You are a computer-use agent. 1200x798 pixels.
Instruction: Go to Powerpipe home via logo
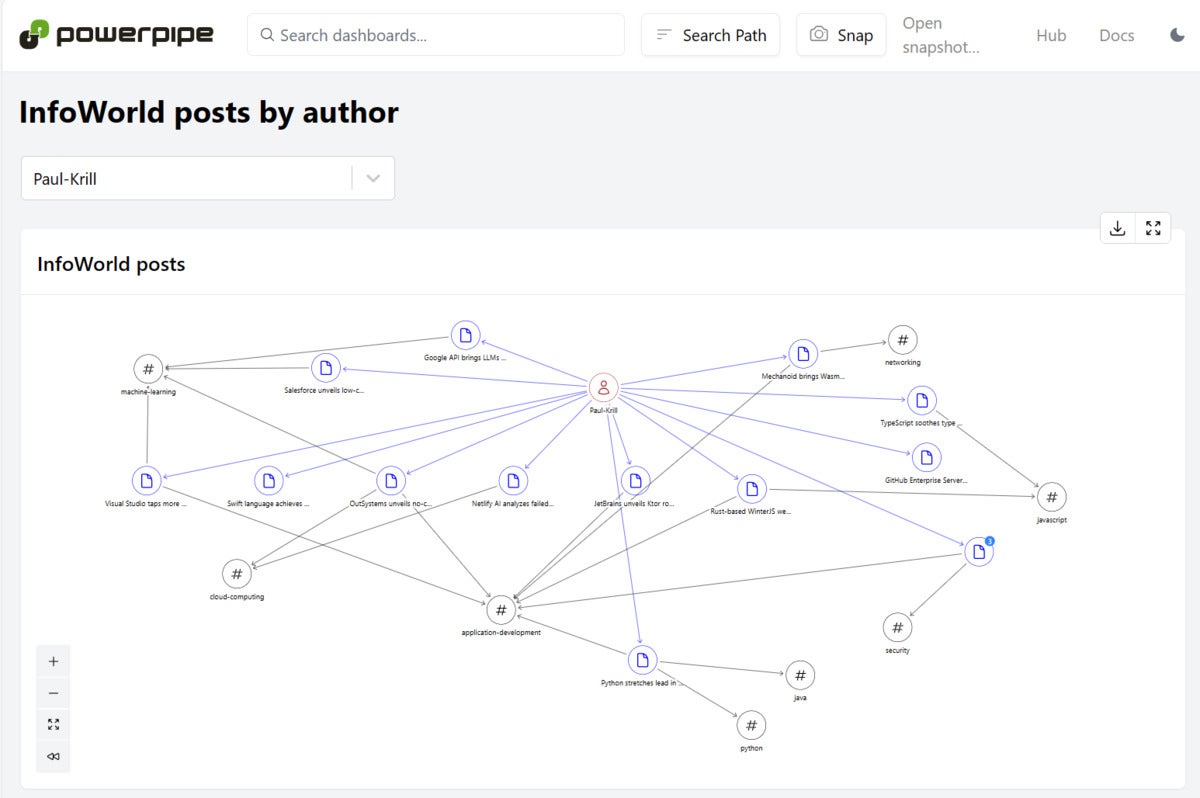[x=116, y=35]
